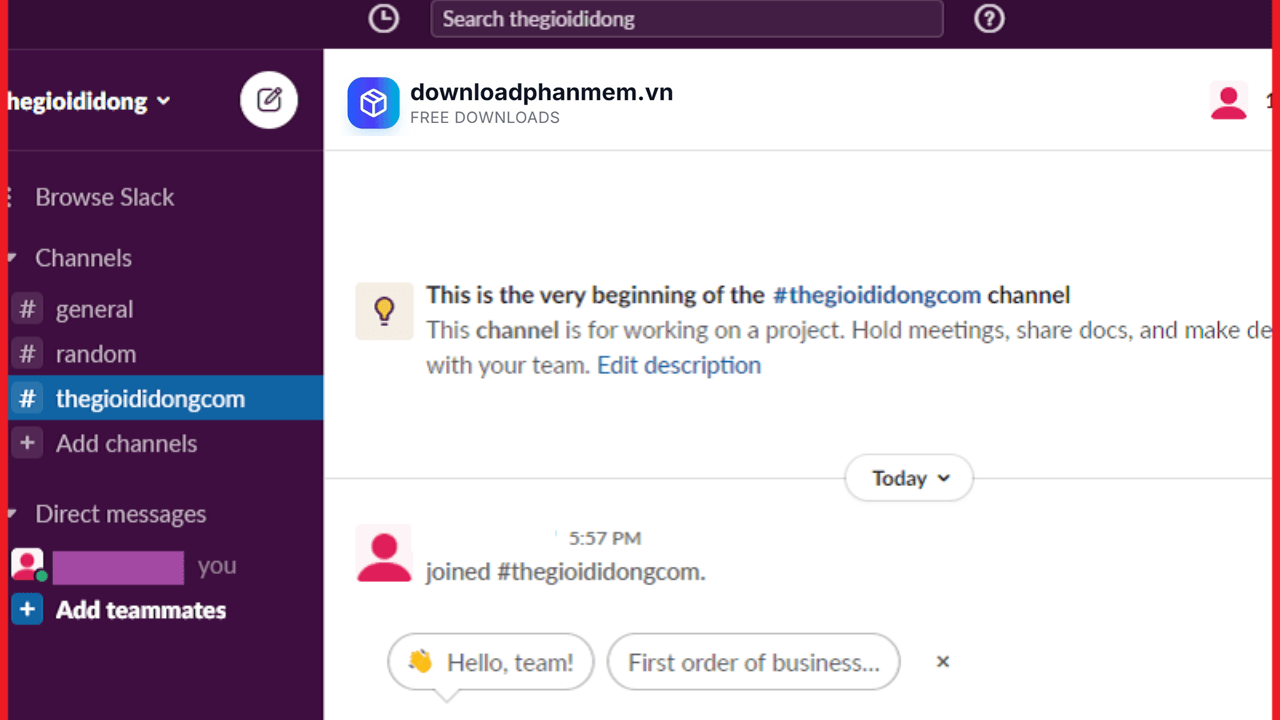Collapse the Direct messages section
The width and height of the screenshot is (1280, 720).
coord(12,514)
